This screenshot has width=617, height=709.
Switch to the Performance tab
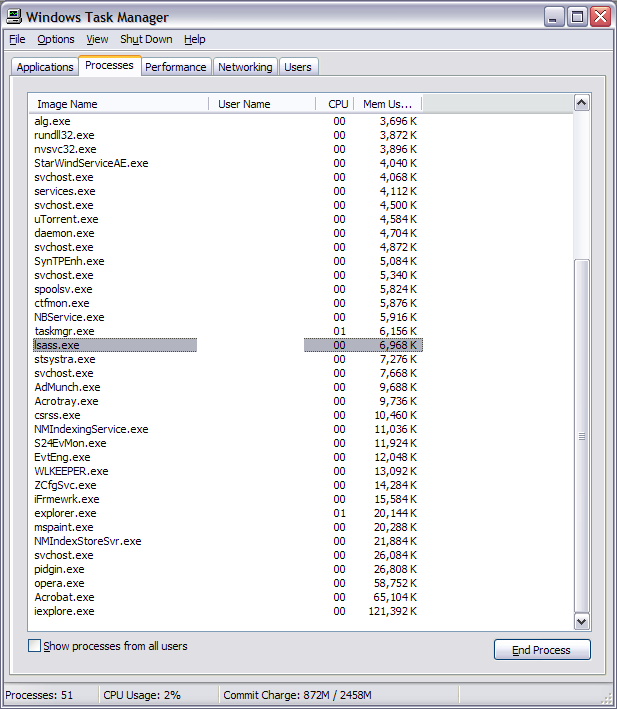coord(176,67)
